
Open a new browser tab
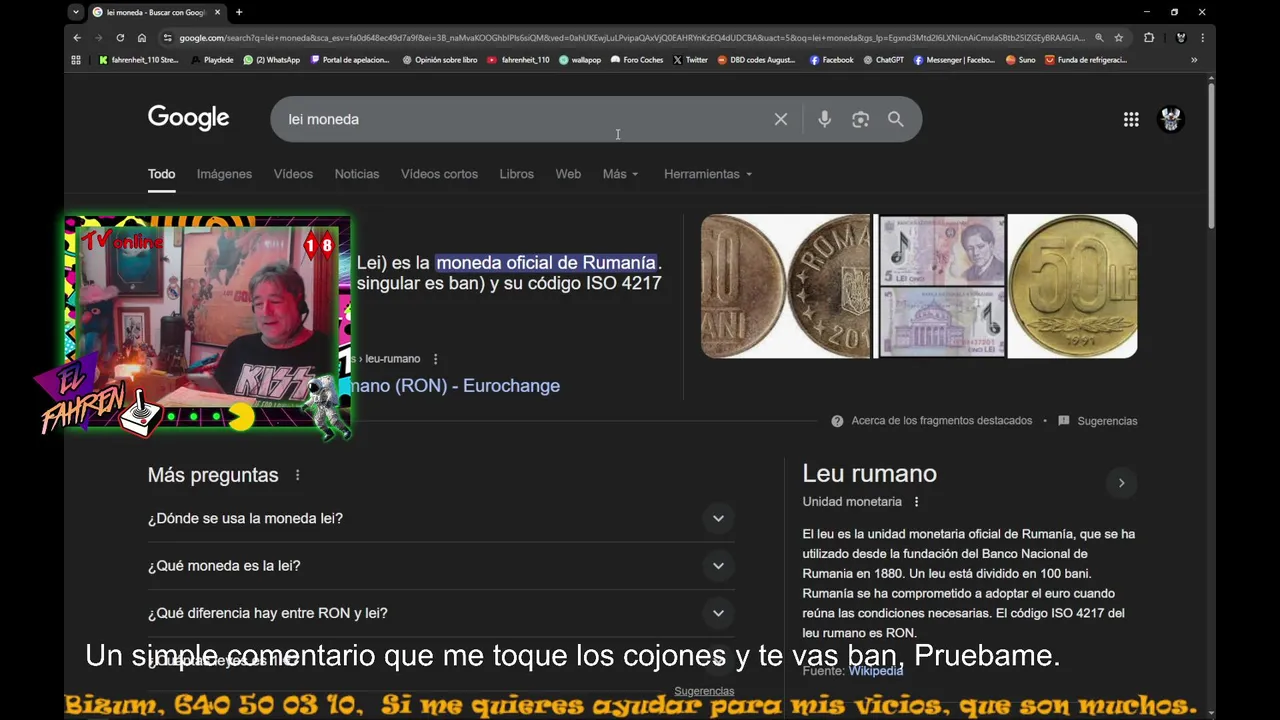click(239, 12)
